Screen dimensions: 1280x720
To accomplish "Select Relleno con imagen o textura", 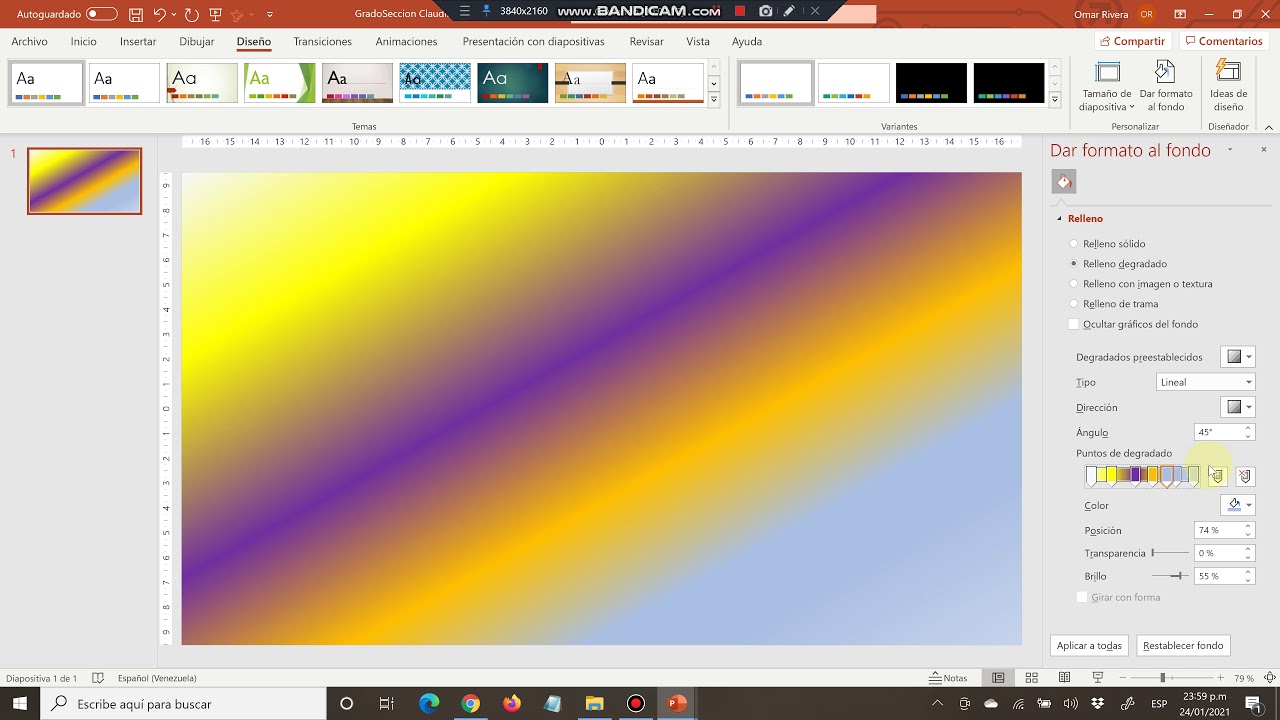I will point(1141,284).
